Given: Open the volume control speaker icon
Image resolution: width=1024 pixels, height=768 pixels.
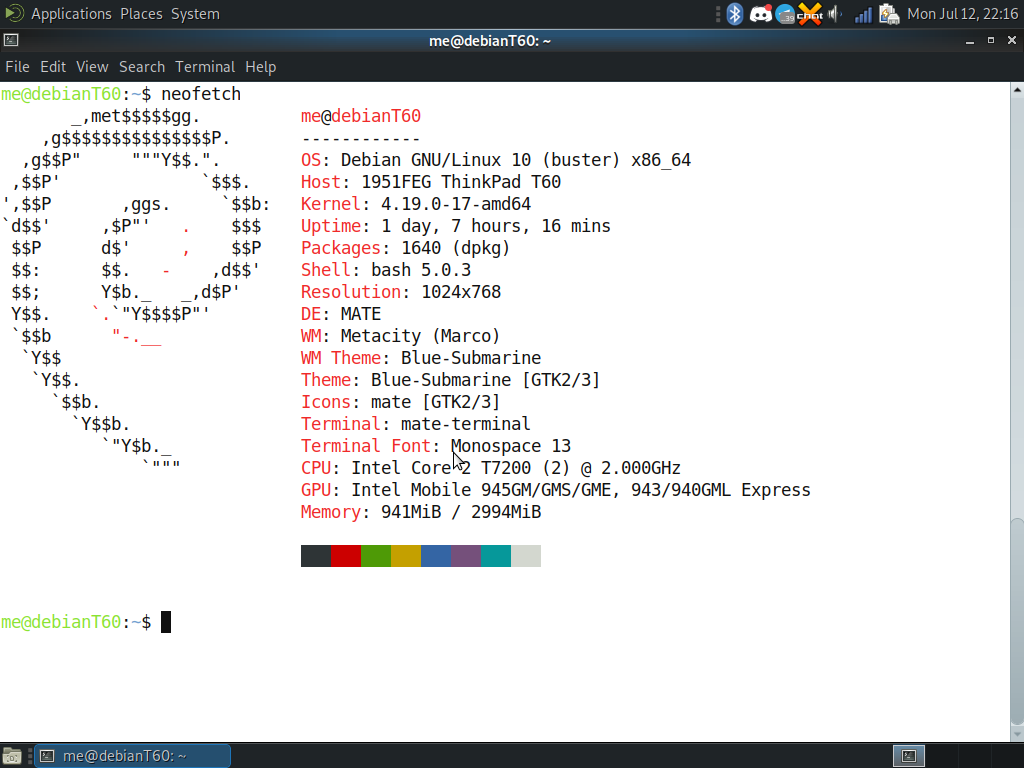Looking at the screenshot, I should tap(835, 14).
